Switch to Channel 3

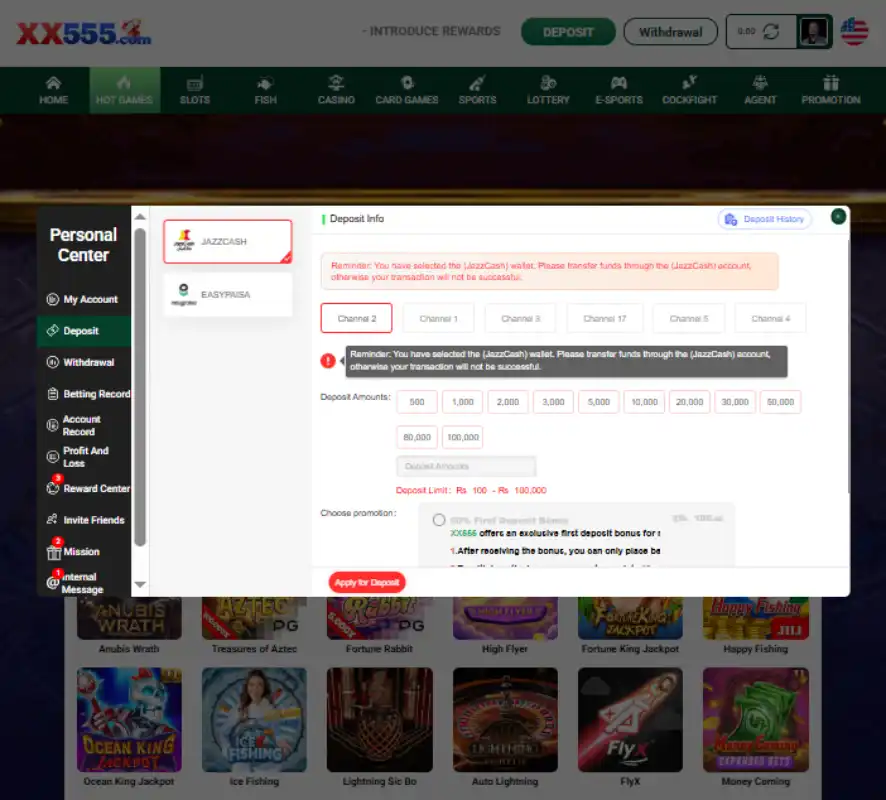[x=520, y=318]
